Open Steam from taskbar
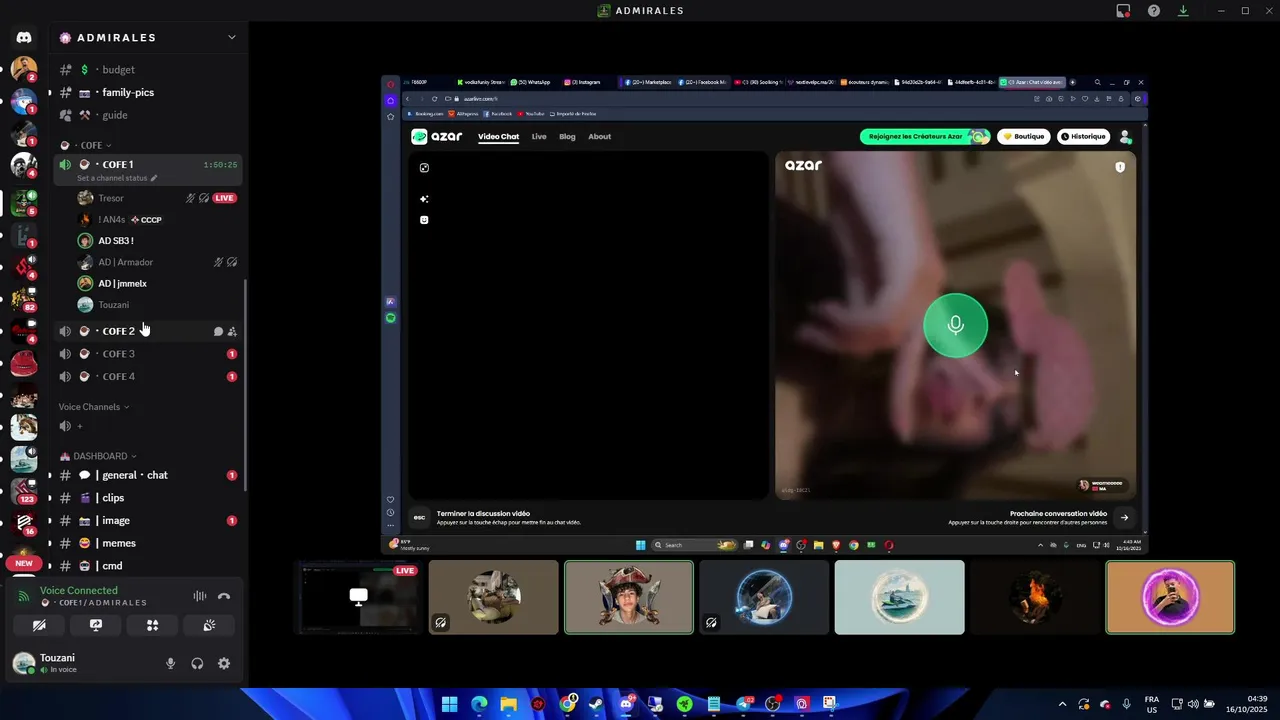1280x720 pixels. (x=596, y=704)
